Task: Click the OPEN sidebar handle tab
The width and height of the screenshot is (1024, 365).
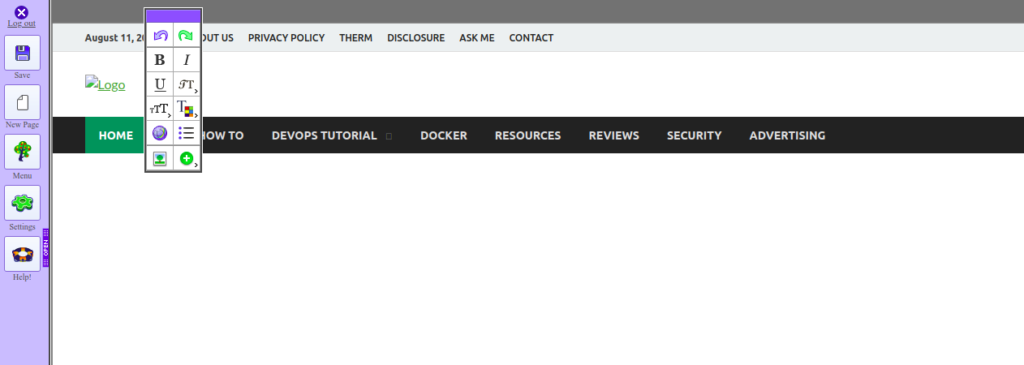Action: coord(46,247)
